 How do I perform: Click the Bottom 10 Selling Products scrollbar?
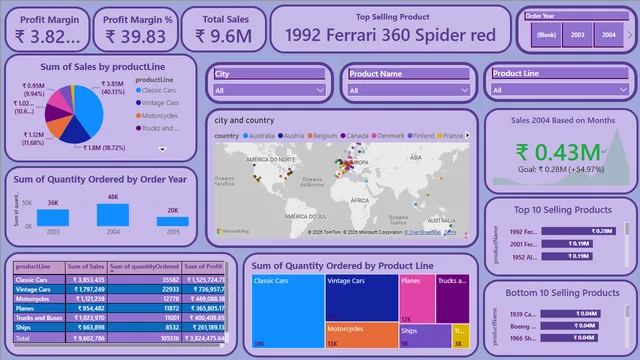click(627, 311)
